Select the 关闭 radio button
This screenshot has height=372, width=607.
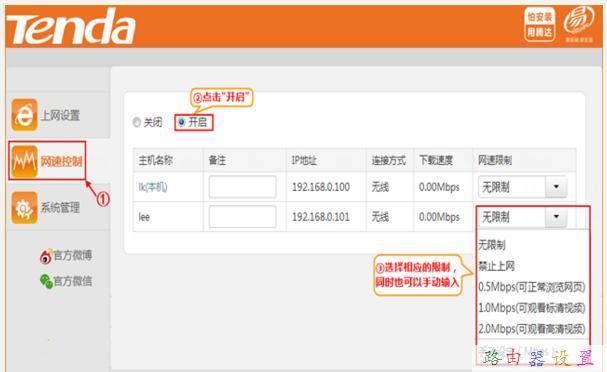pos(136,122)
